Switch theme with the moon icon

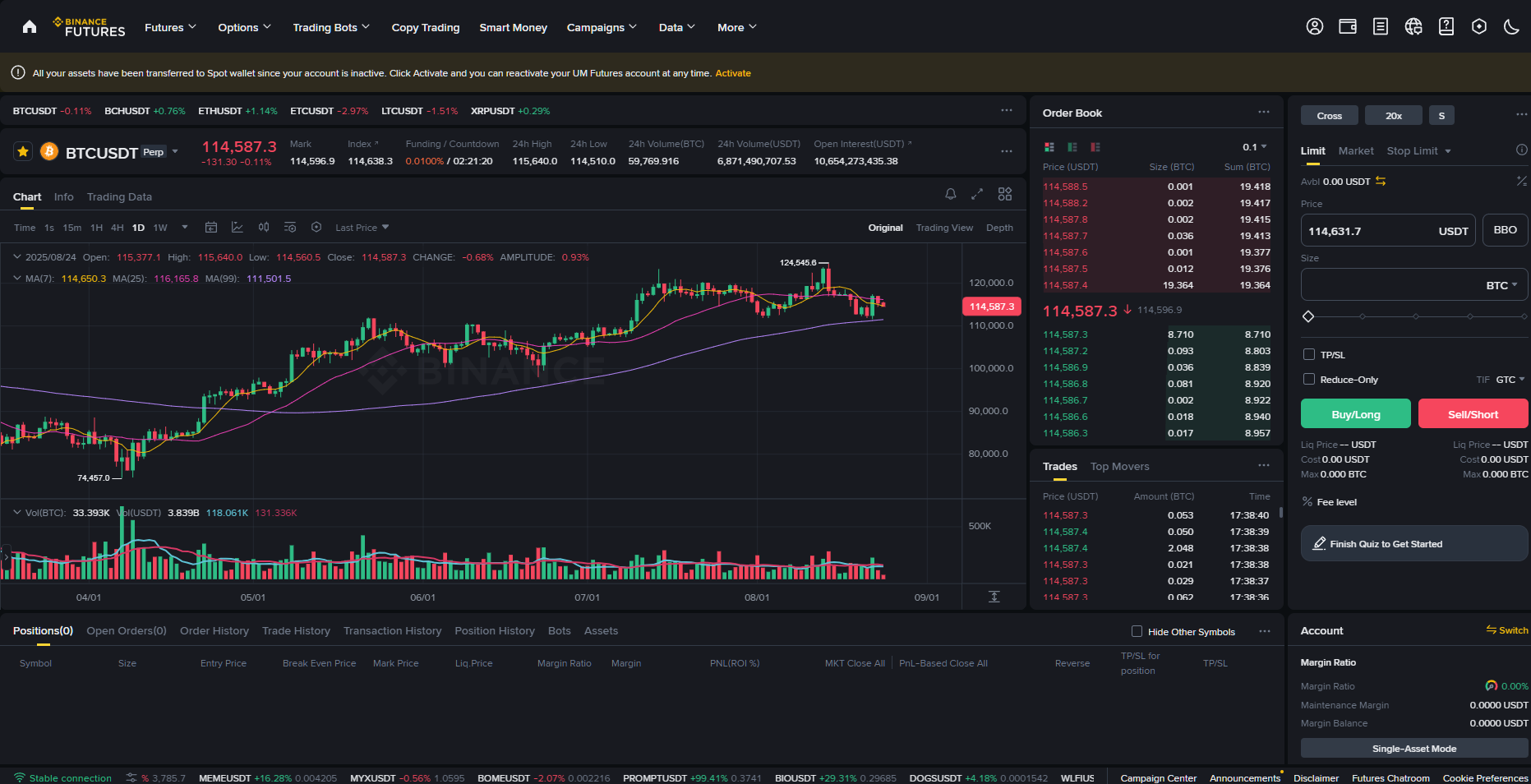tap(1511, 27)
